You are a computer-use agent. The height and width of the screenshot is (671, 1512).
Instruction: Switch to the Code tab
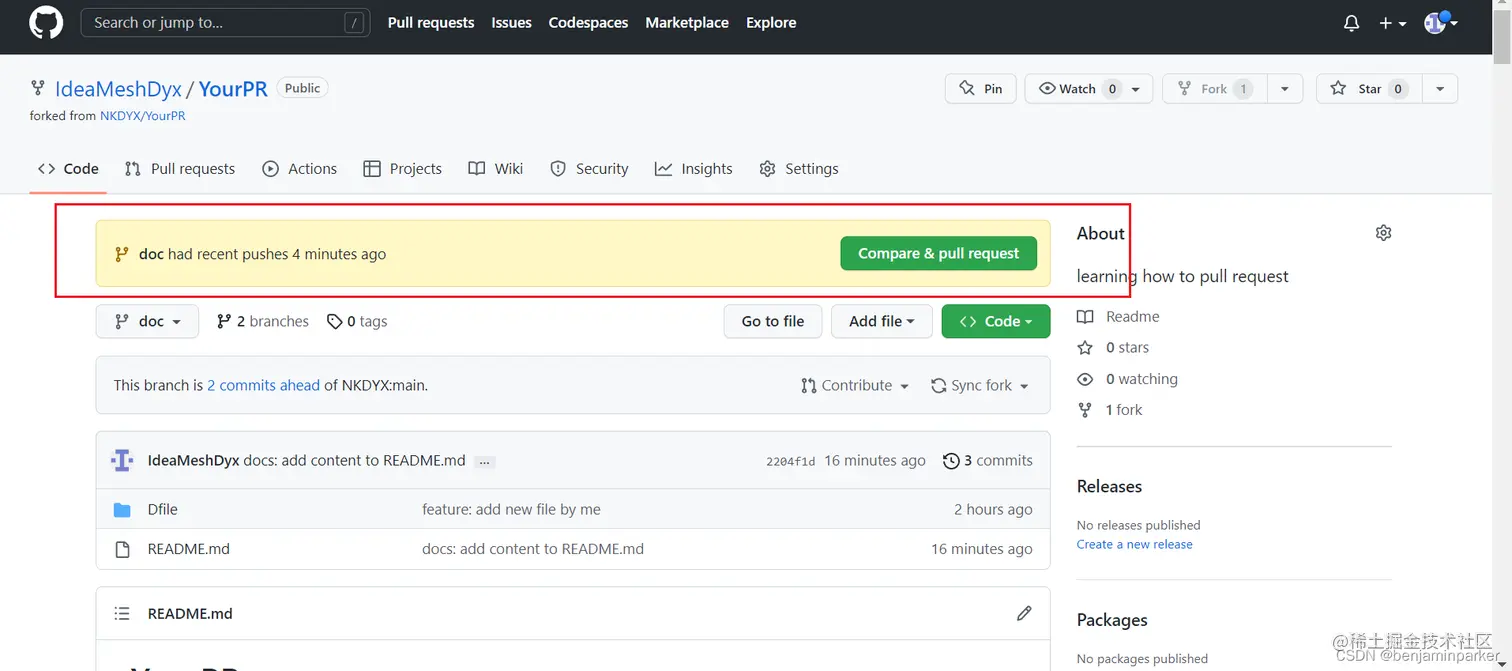pos(69,169)
